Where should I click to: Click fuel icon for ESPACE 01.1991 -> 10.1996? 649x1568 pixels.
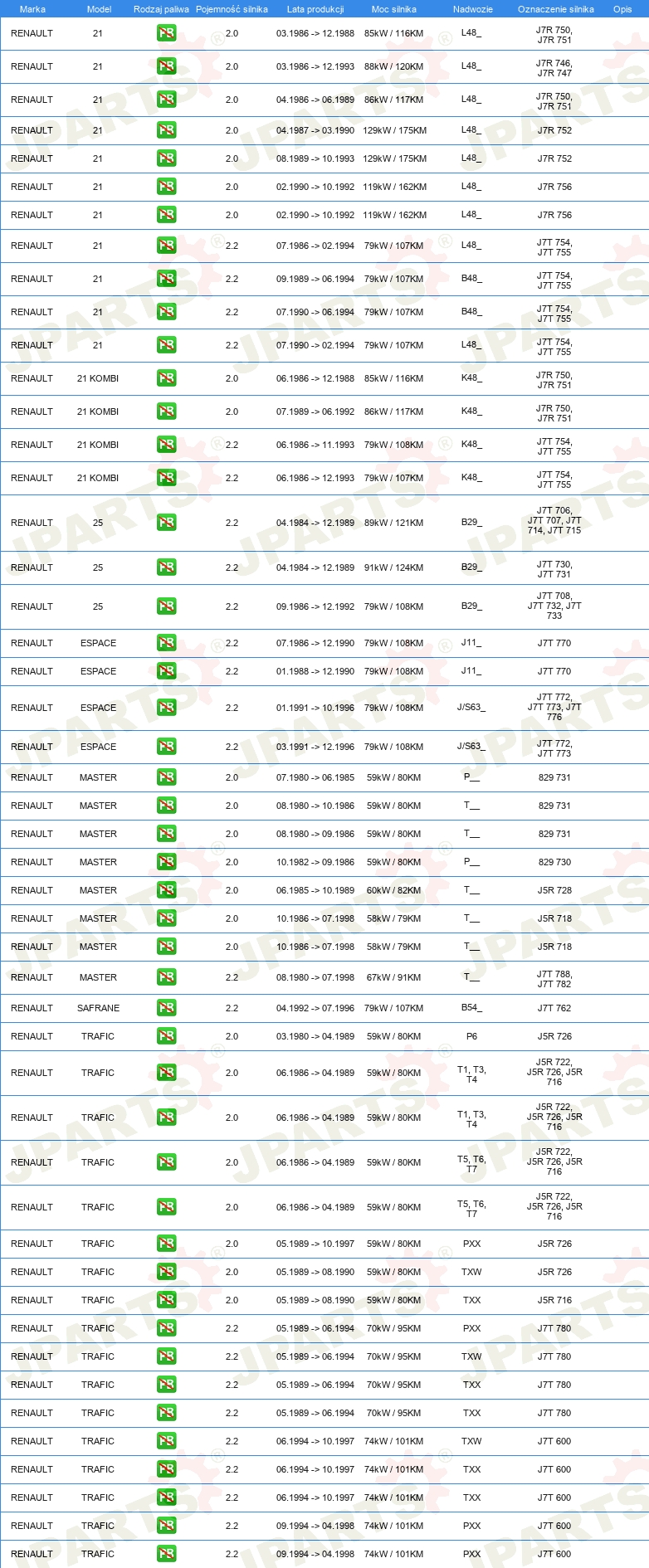click(x=167, y=708)
